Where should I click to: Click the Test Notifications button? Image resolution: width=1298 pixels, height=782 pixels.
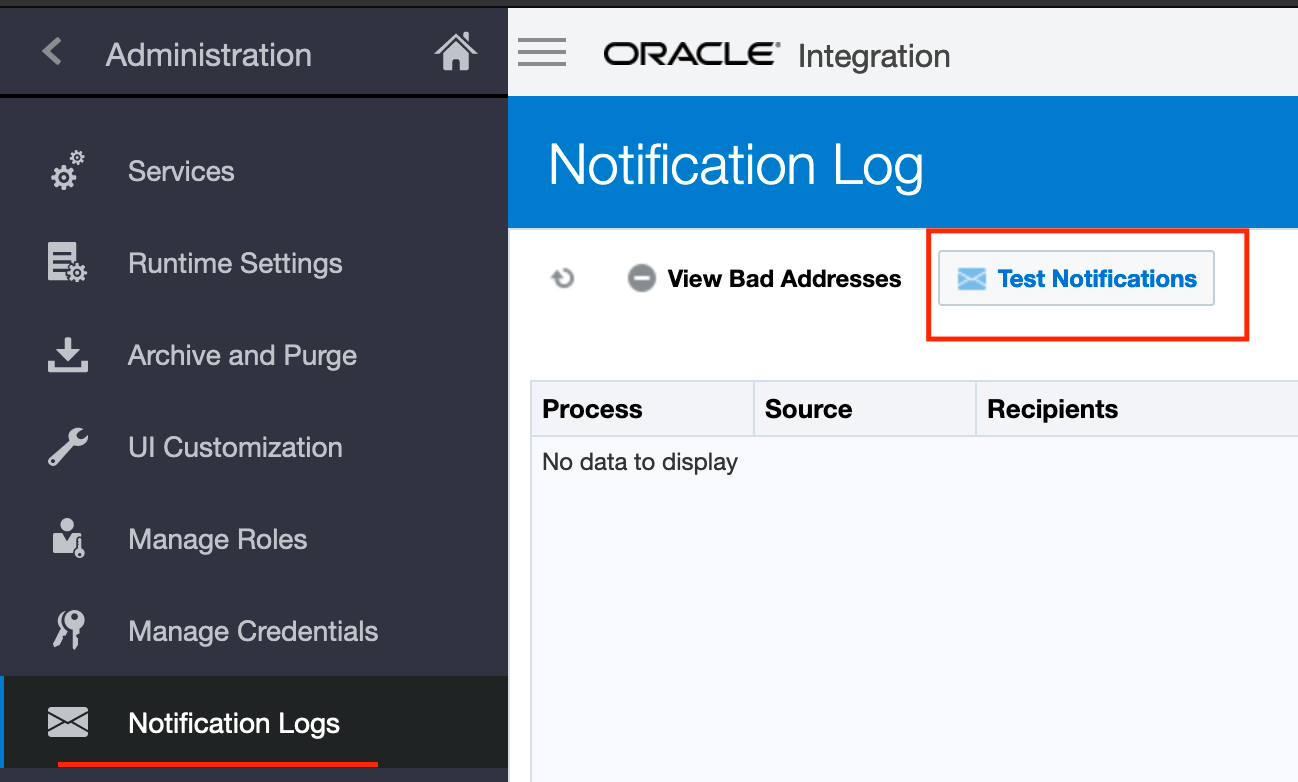[1076, 278]
